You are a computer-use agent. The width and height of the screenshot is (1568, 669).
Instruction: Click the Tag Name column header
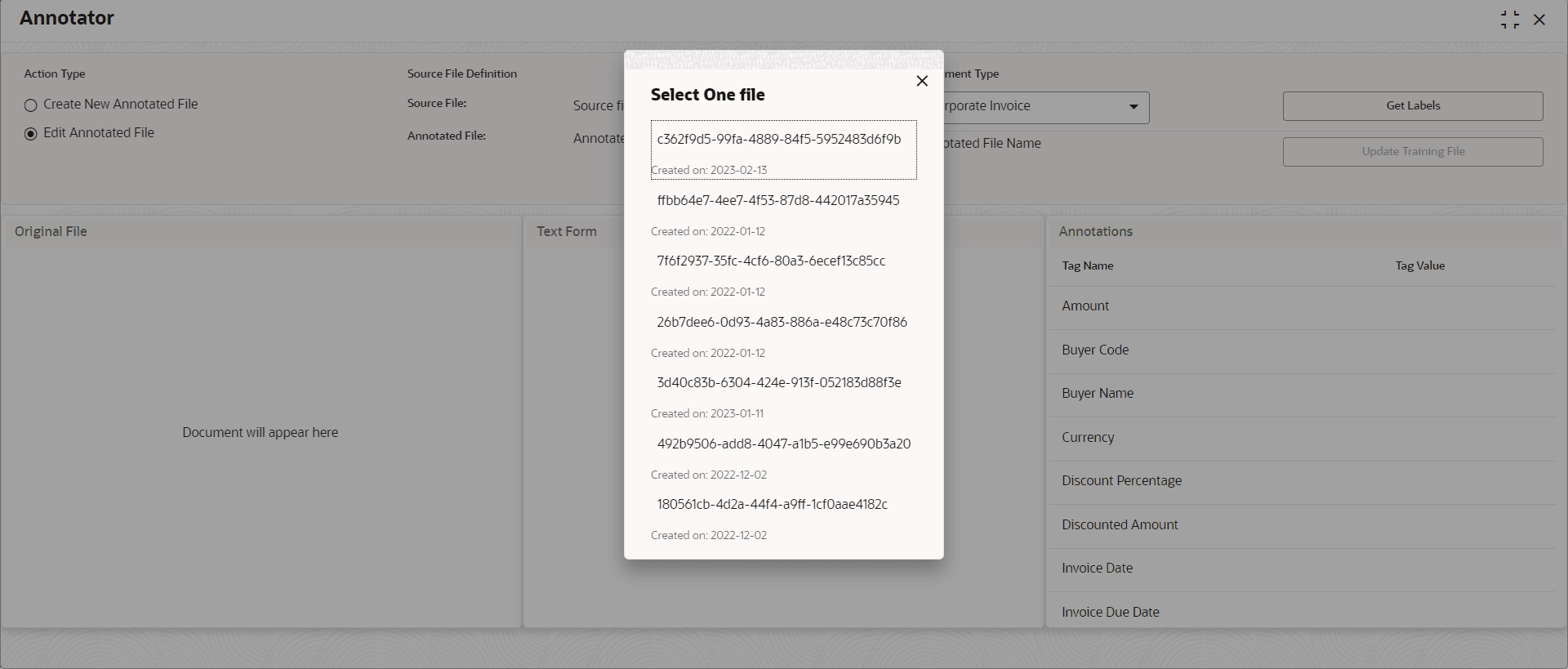pos(1087,266)
